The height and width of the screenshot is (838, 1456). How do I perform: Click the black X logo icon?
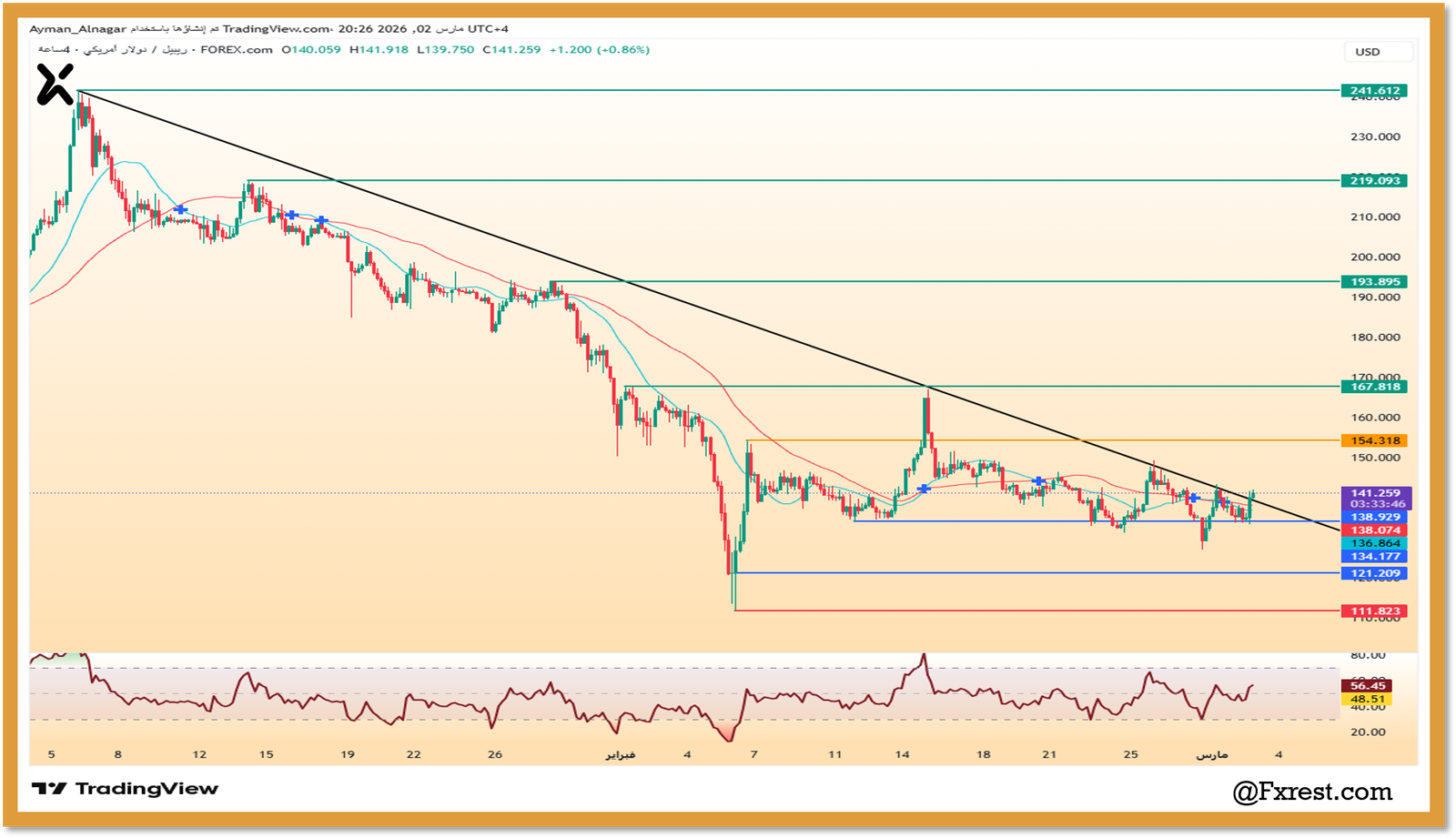55,85
